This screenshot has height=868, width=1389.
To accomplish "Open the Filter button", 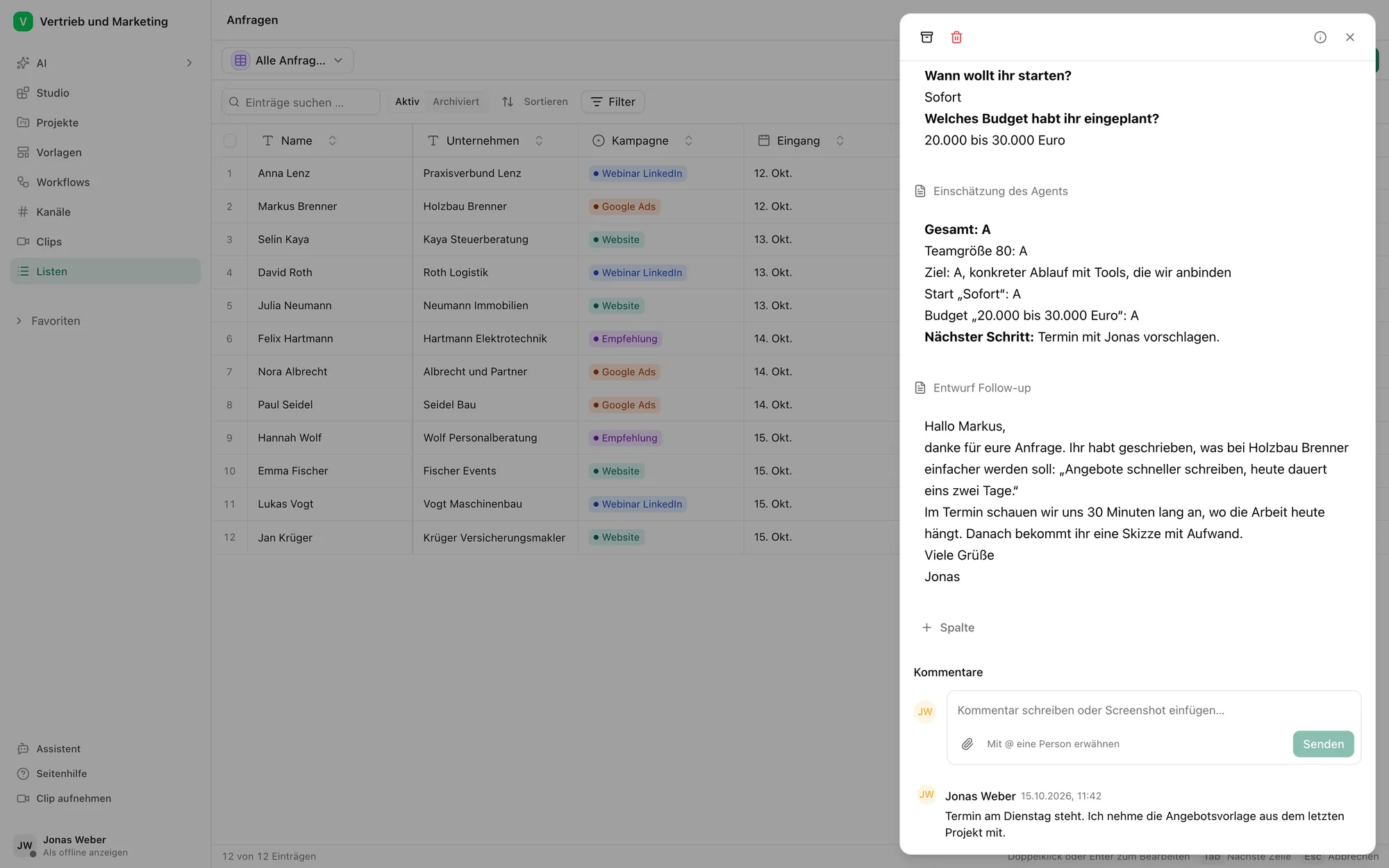I will (613, 102).
